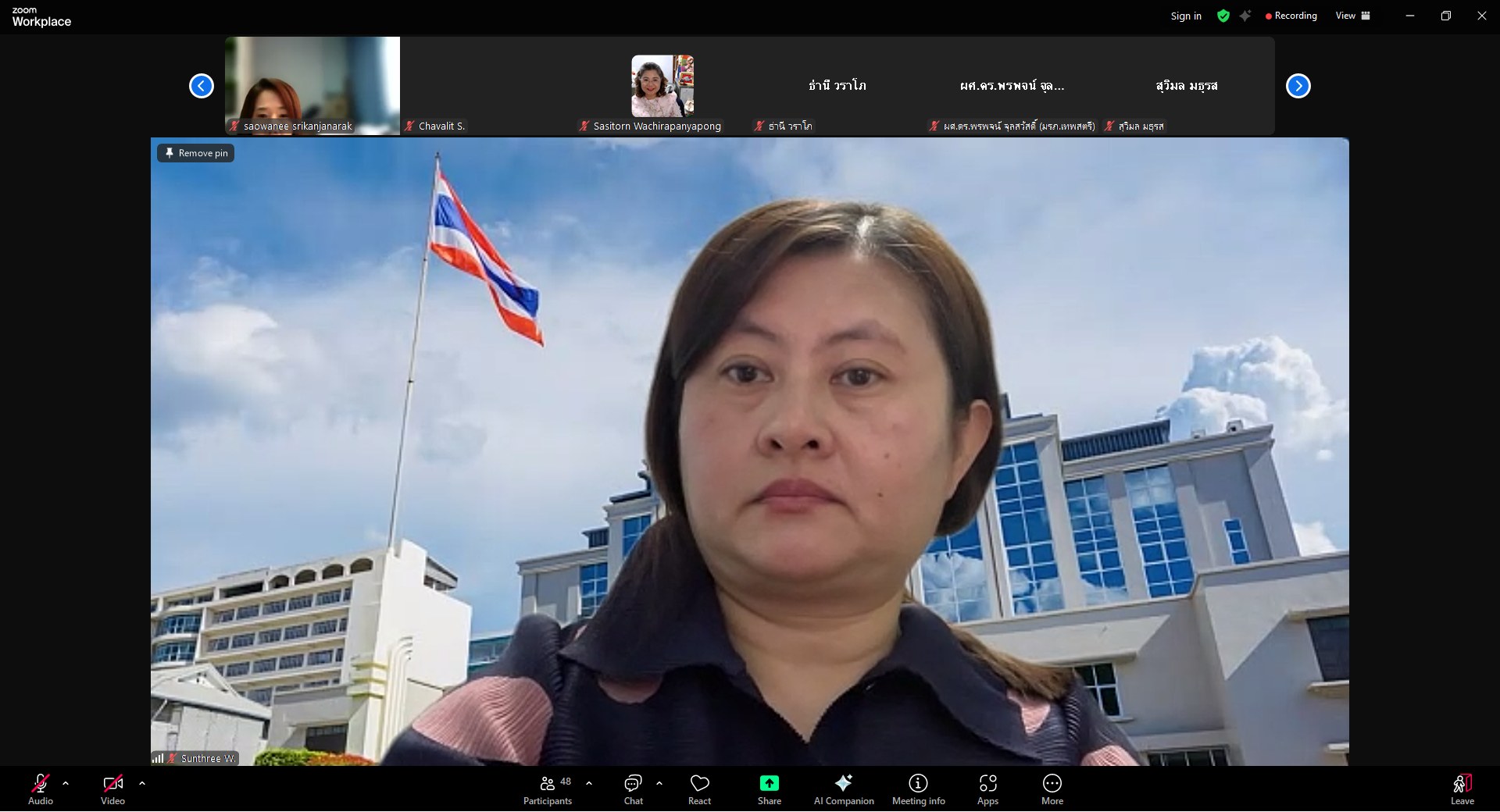Launch the AI Companion
Viewport: 1500px width, 812px height.
[843, 789]
